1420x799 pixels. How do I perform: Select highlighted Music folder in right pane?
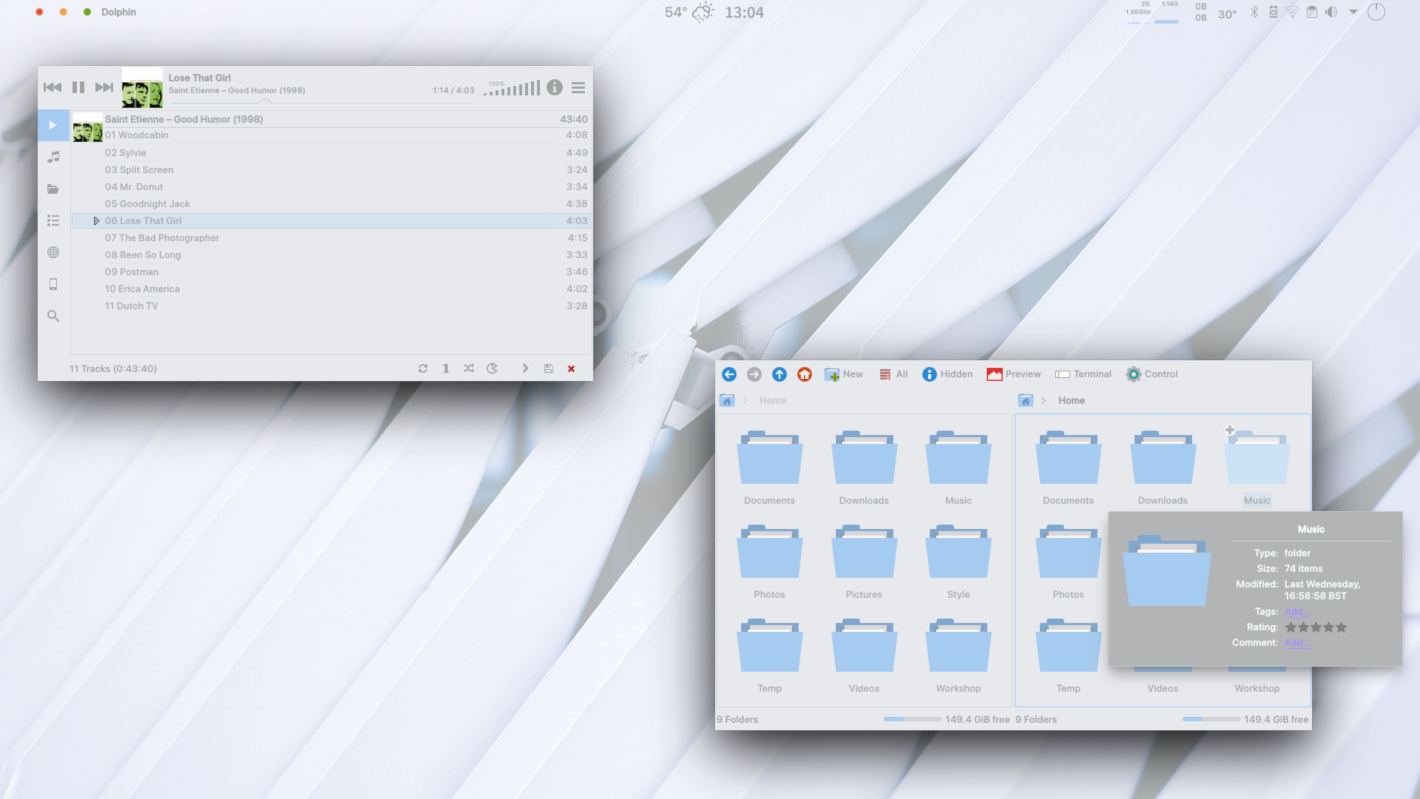coord(1257,468)
